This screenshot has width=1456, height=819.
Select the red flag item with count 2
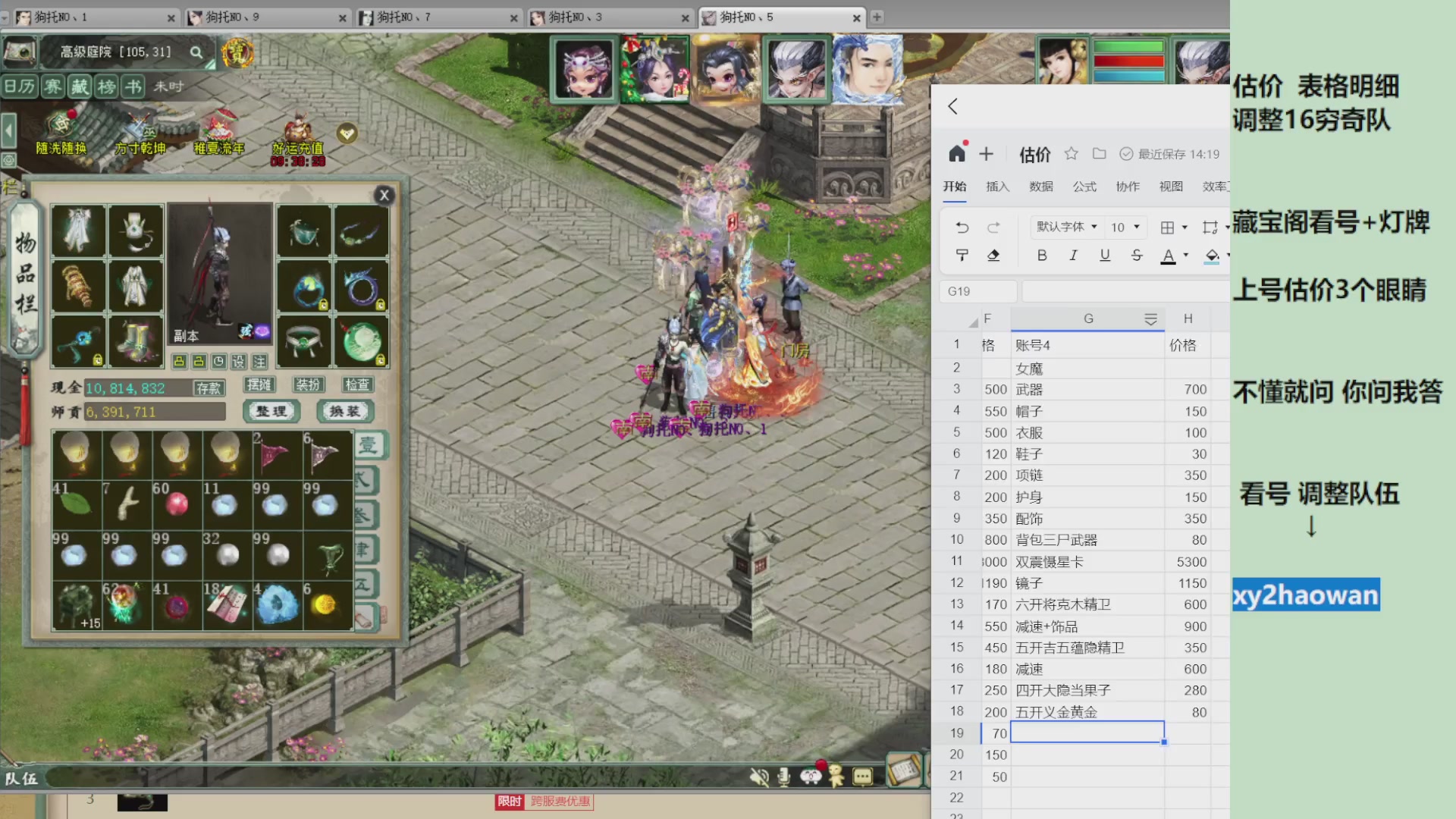point(278,455)
